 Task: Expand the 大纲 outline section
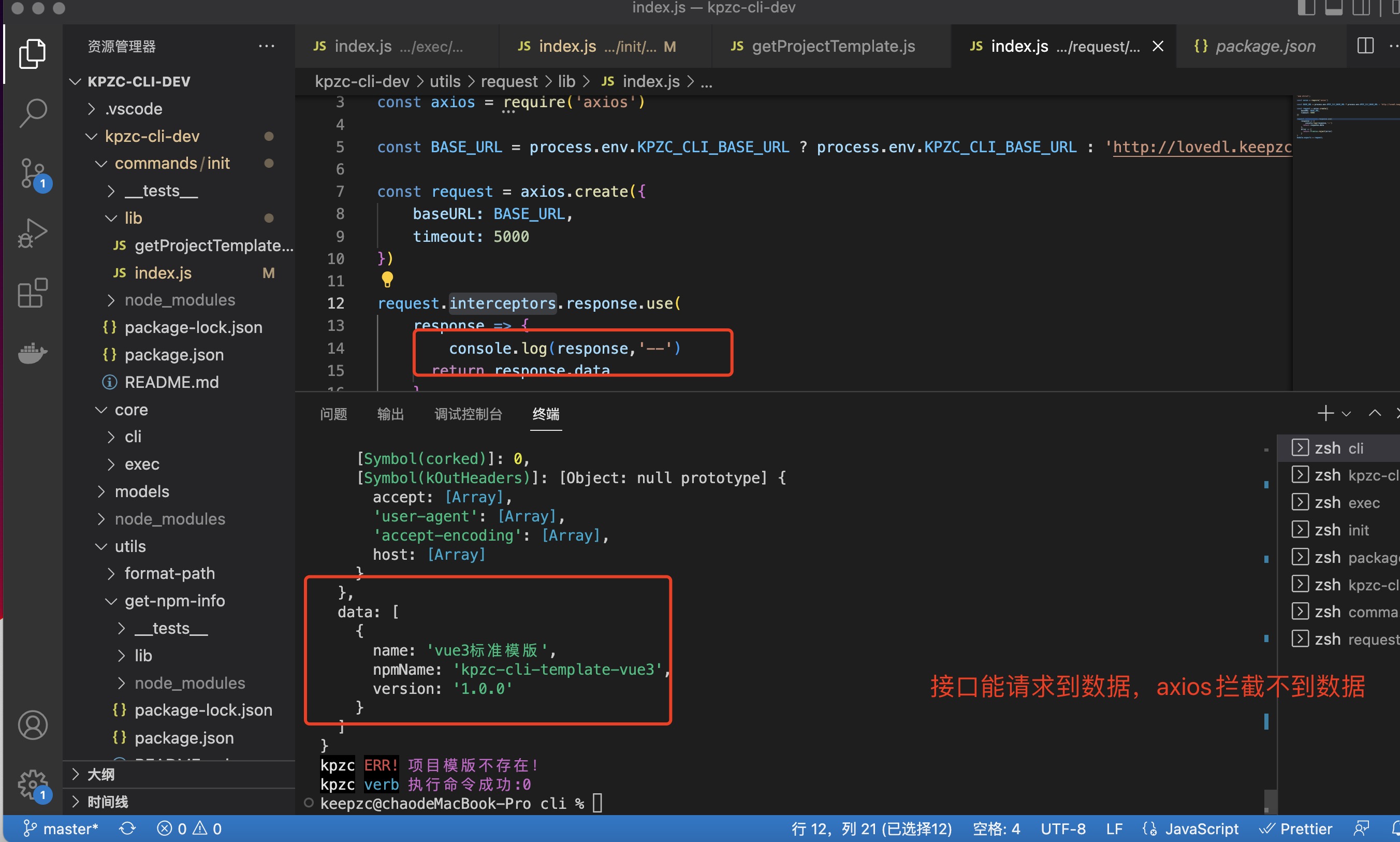click(179, 775)
